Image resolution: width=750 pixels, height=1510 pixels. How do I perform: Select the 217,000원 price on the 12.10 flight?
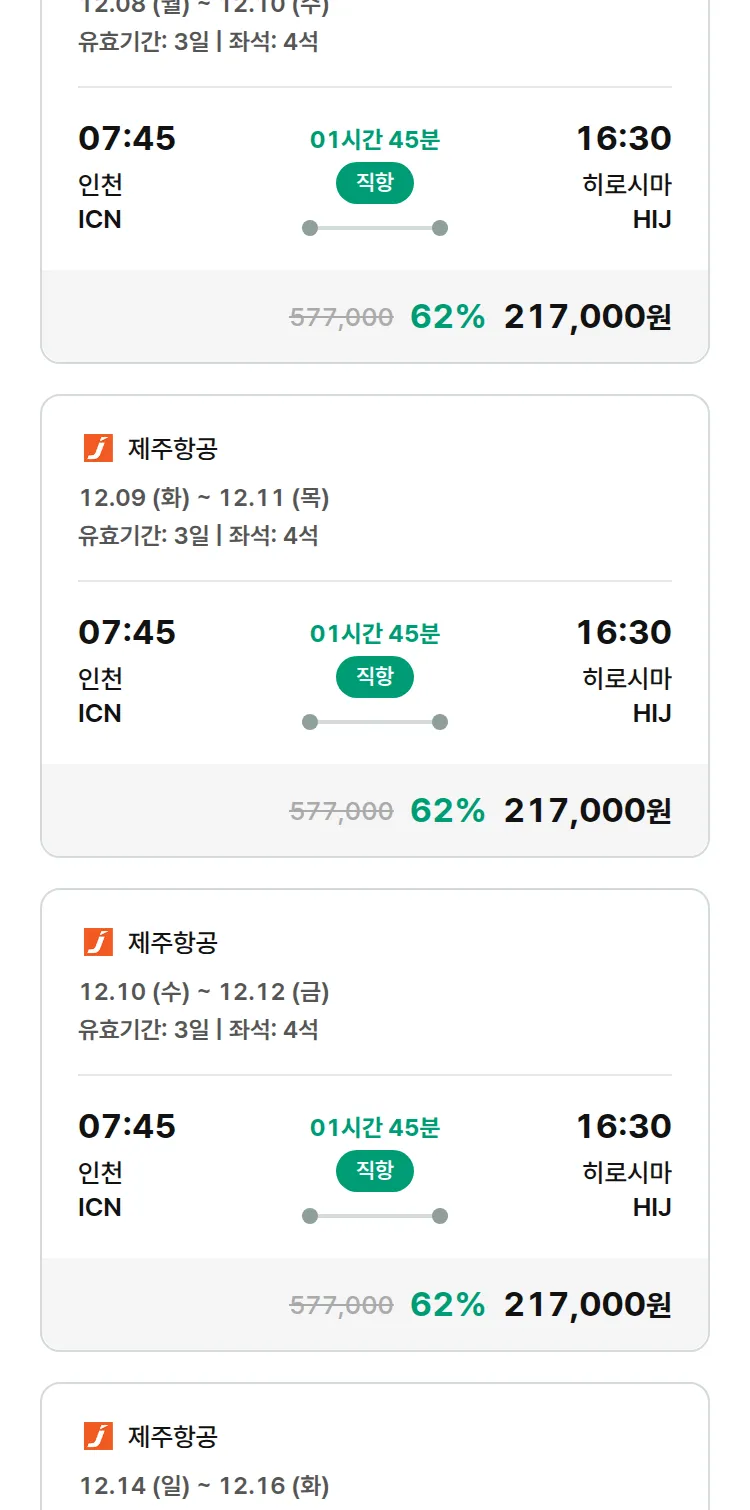tap(587, 1304)
